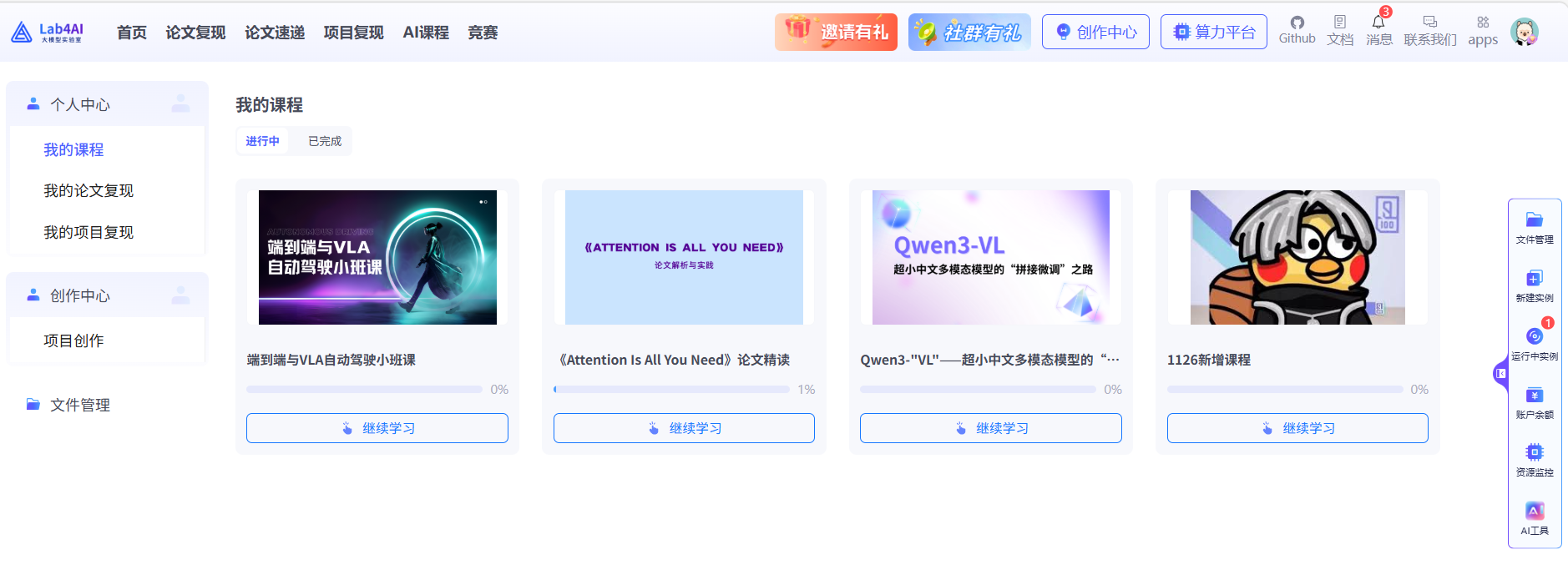1568x580 pixels.
Task: Click the Qwen3-VL course progress bar
Action: (977, 390)
